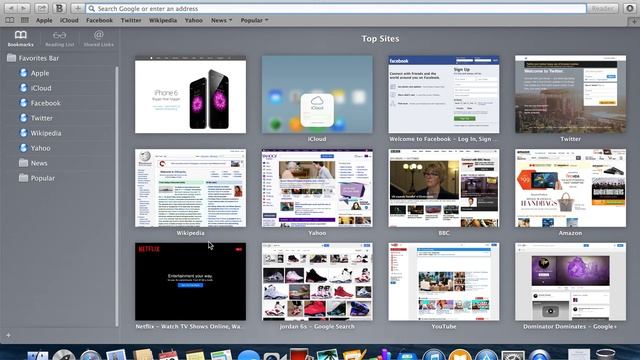
Task: Click the Twitter bookmark globe icon in sidebar
Action: 24,118
